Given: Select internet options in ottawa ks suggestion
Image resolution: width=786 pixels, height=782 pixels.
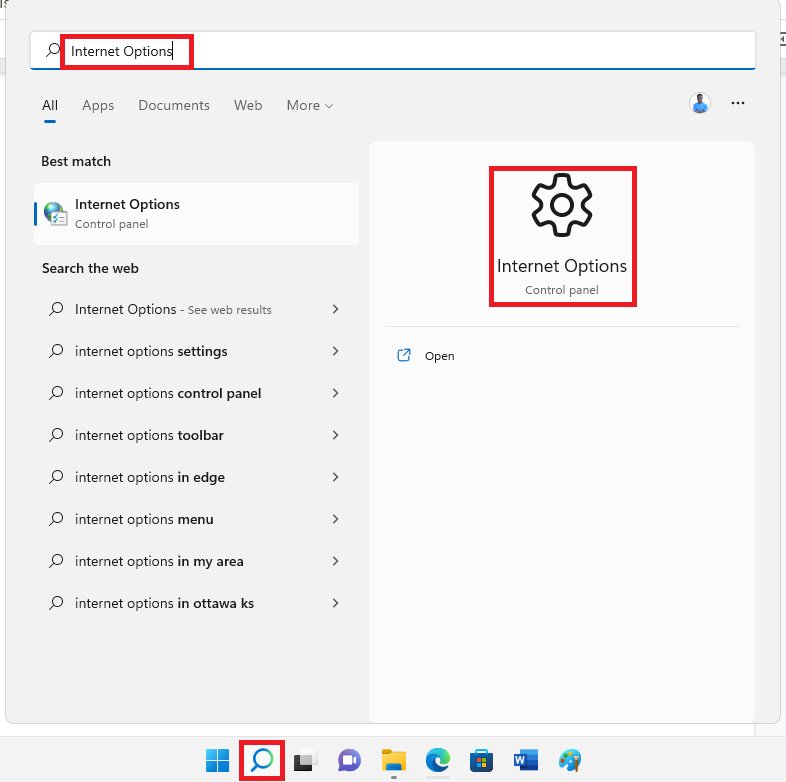Looking at the screenshot, I should point(196,603).
